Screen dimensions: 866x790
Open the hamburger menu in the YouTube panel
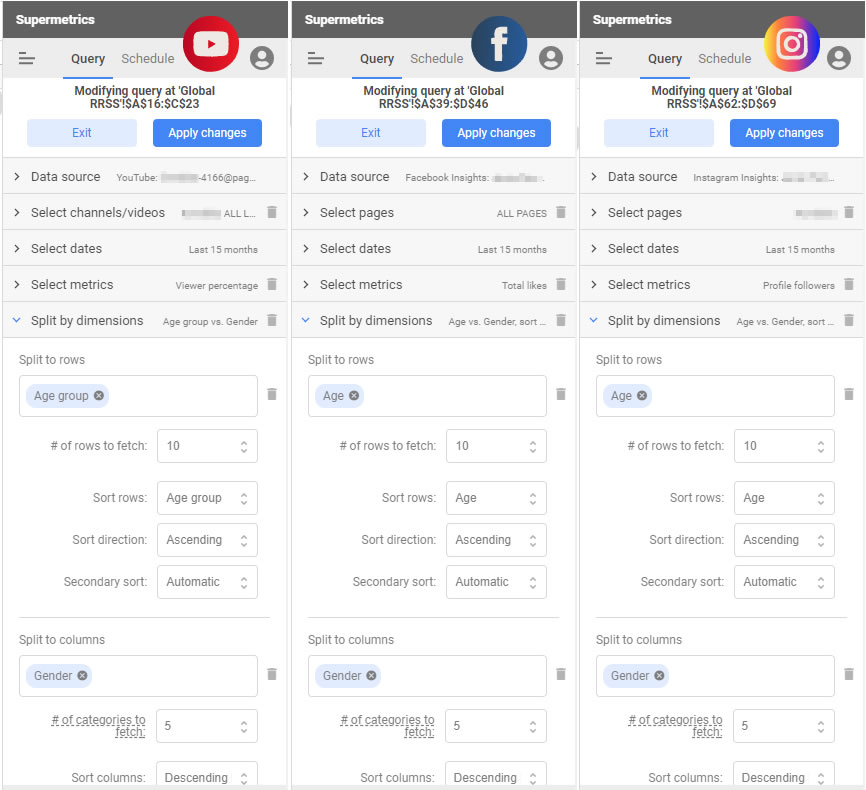pyautogui.click(x=27, y=58)
